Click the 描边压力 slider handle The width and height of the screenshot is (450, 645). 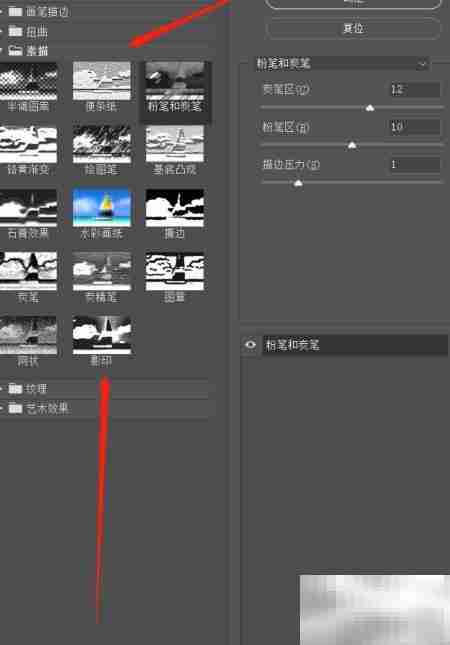pyautogui.click(x=298, y=183)
